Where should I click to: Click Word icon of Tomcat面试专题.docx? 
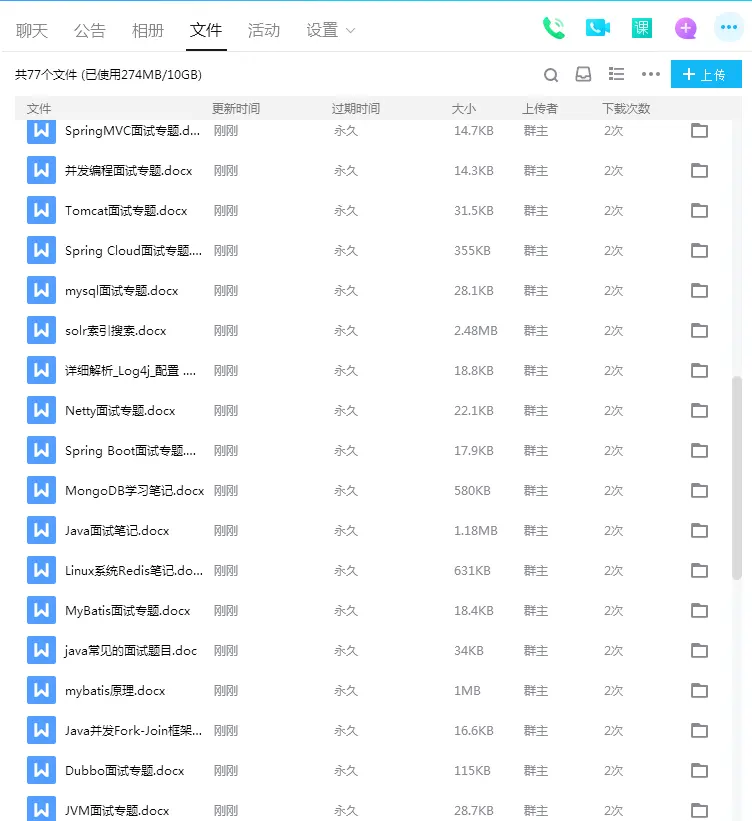[x=41, y=210]
